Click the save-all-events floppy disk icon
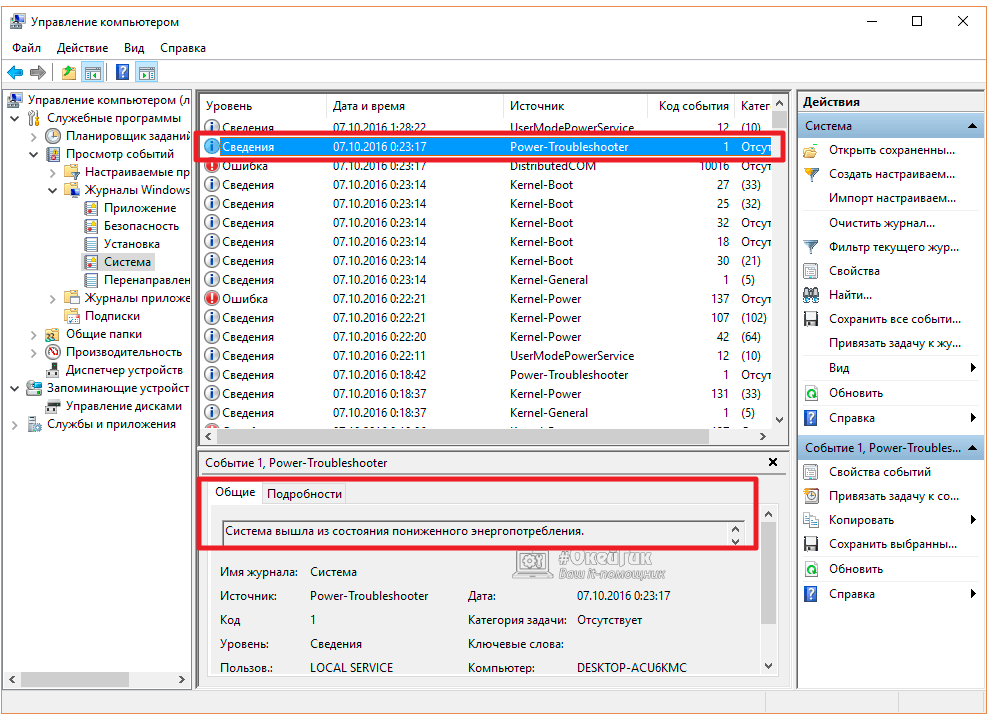Screen dimensions: 990x721 coord(812,319)
